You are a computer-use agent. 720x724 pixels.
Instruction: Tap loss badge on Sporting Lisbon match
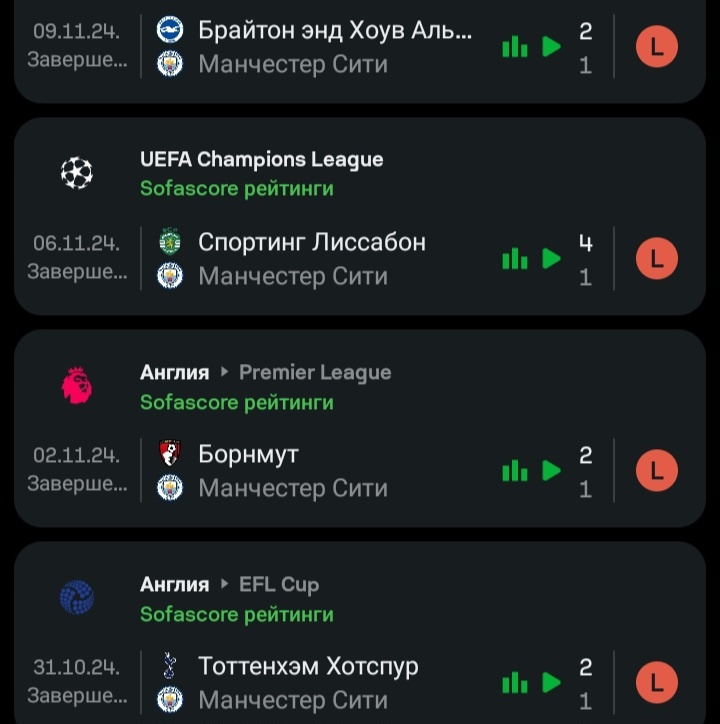[x=657, y=259]
